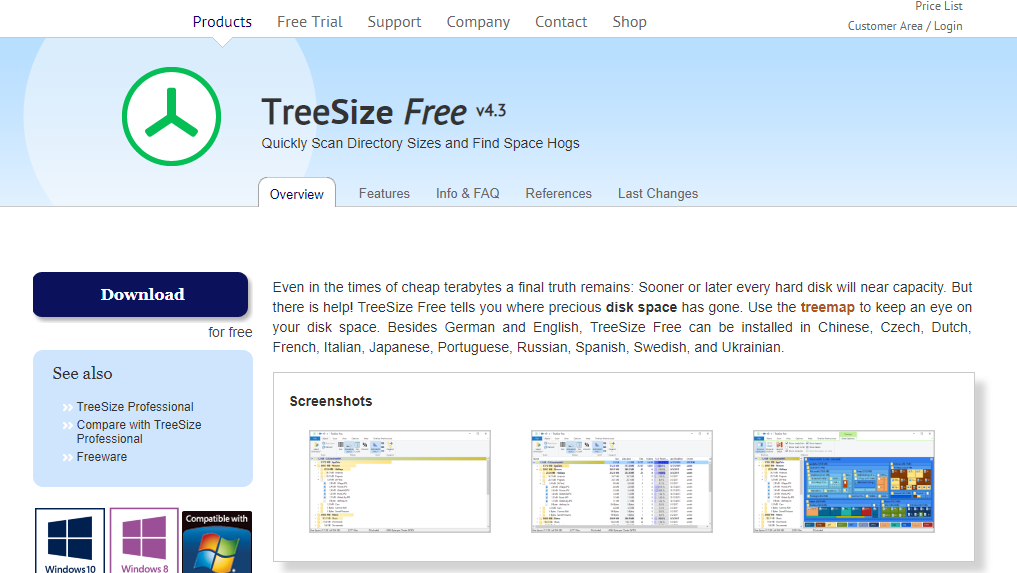The width and height of the screenshot is (1017, 573).
Task: Click the 'for free' label
Action: [230, 332]
